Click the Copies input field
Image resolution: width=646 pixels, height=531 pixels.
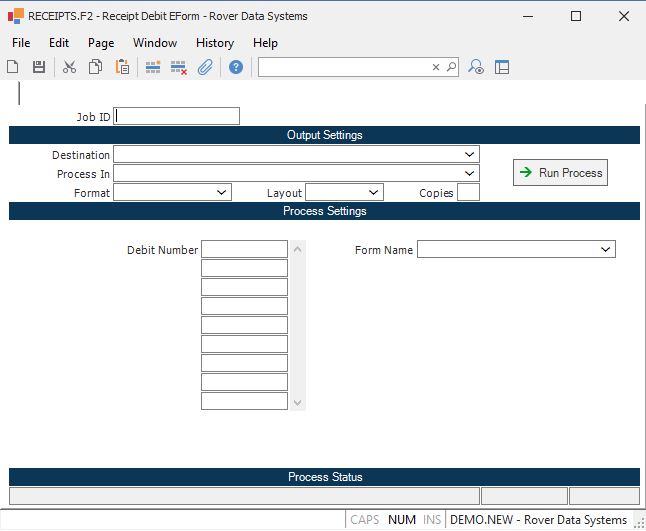468,192
